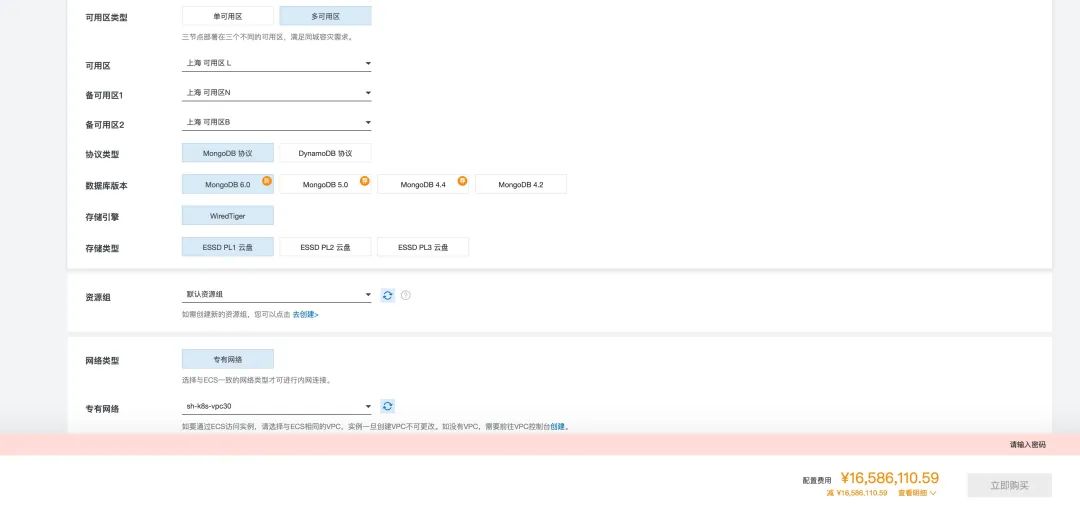Click 去创建 link for new resource group
This screenshot has width=1080, height=515.
click(x=305, y=314)
